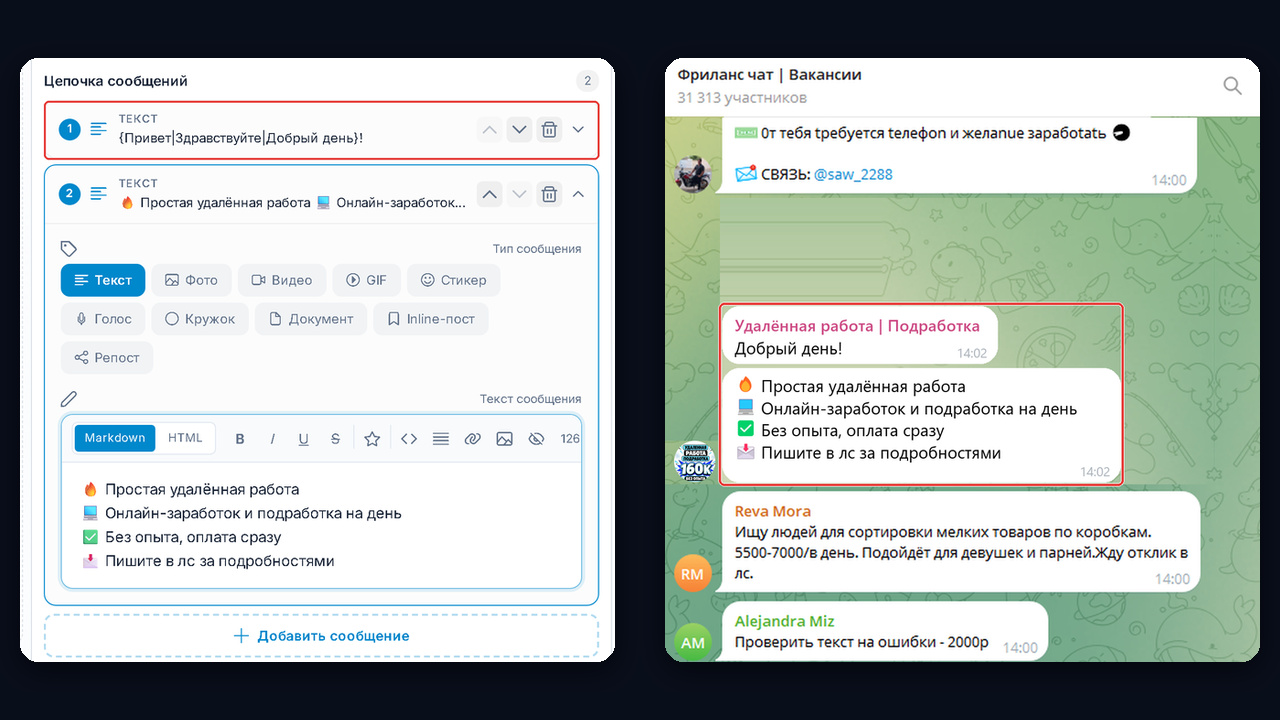Select the Фото message type
The width and height of the screenshot is (1280, 720).
pyautogui.click(x=192, y=280)
